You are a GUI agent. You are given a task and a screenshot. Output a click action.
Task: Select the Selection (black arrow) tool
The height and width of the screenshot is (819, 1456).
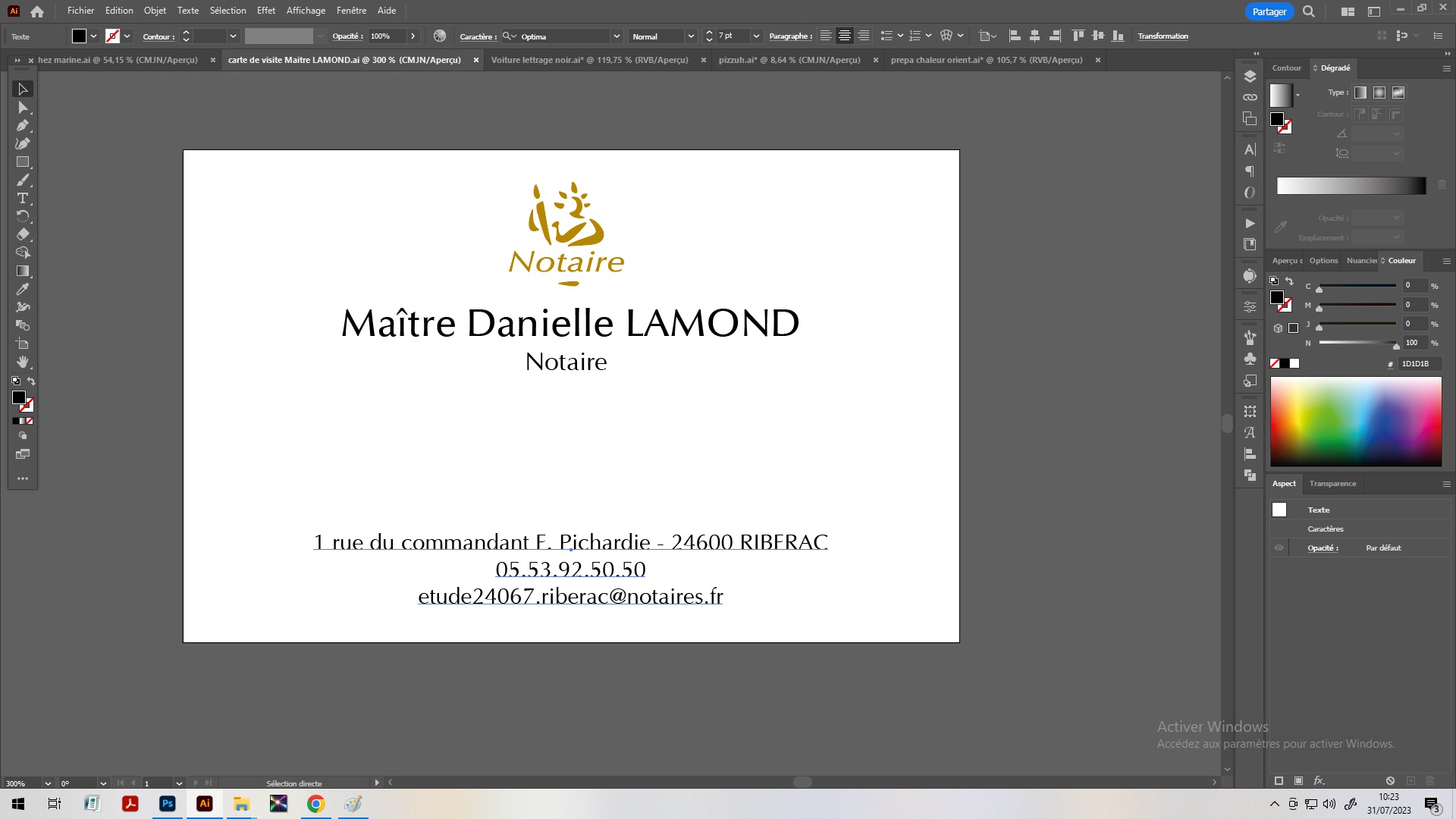pyautogui.click(x=23, y=89)
